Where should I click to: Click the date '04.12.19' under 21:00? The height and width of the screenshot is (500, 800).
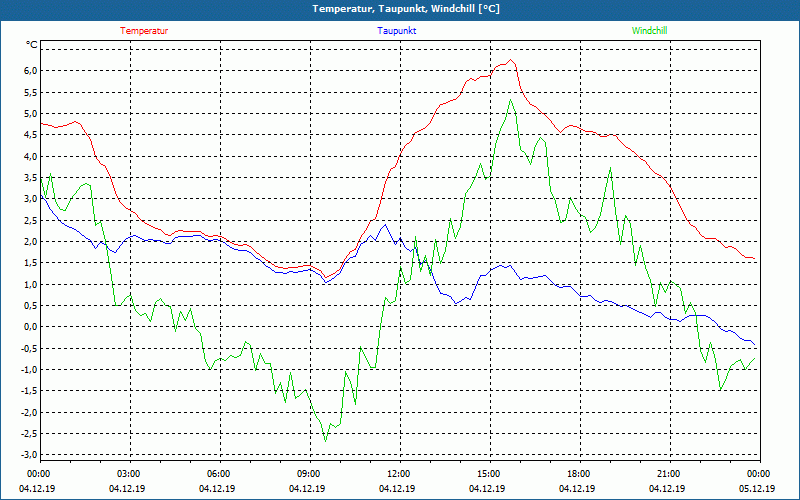[x=667, y=489]
